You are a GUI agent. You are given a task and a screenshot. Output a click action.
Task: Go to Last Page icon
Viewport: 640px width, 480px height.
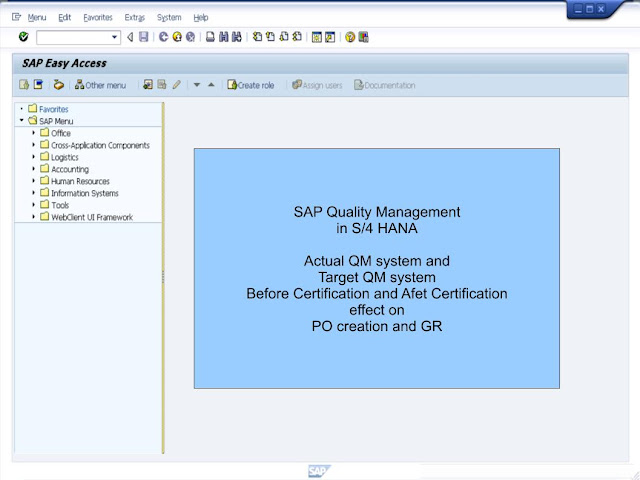point(297,37)
